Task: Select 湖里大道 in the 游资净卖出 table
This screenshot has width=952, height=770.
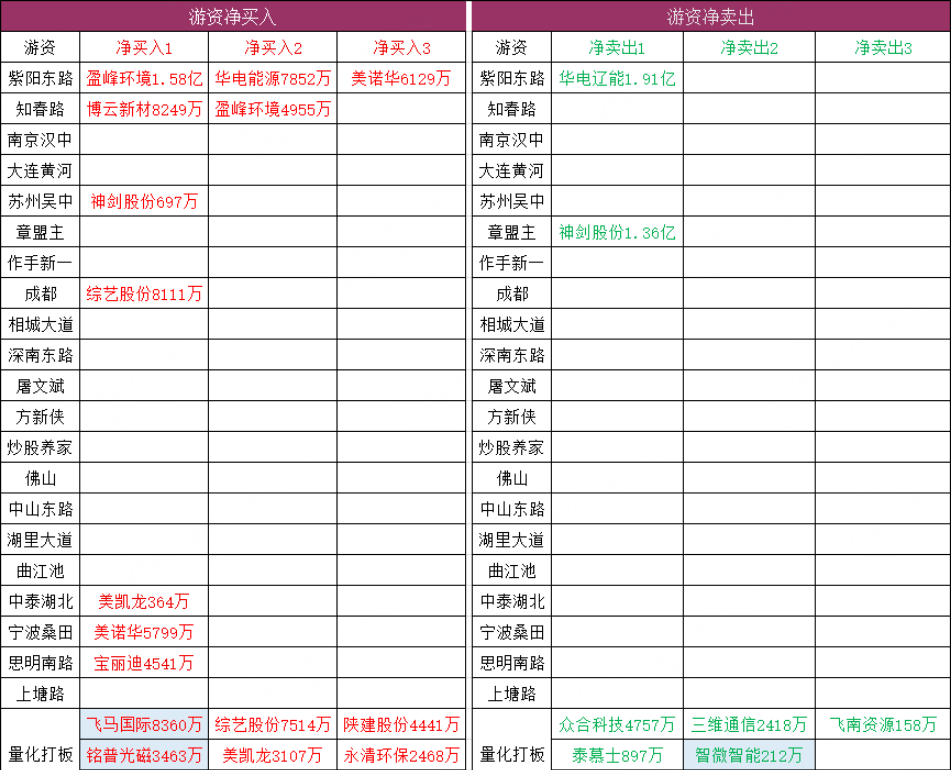Action: point(512,540)
